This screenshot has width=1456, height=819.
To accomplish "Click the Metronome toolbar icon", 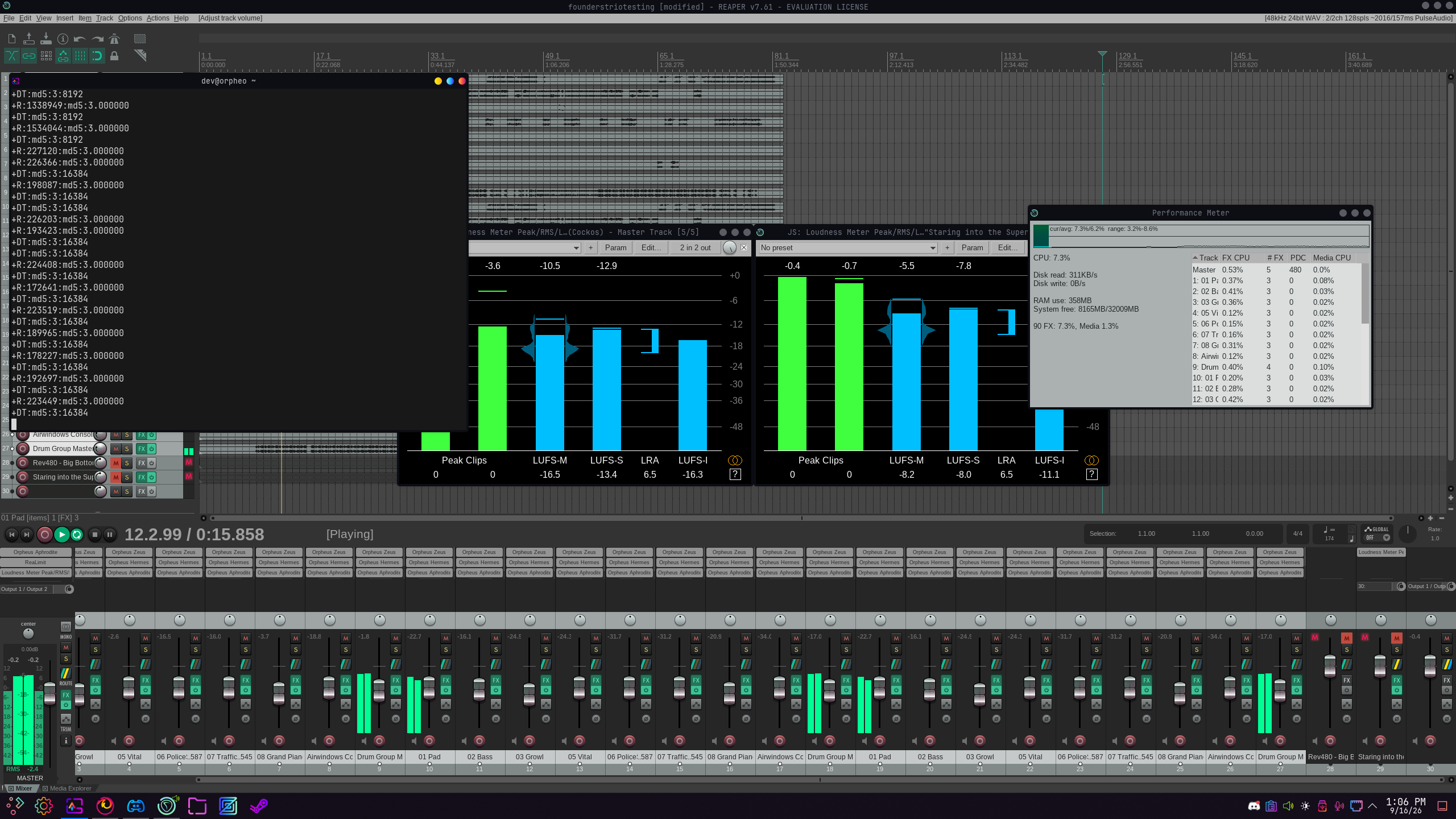I will (x=114, y=39).
